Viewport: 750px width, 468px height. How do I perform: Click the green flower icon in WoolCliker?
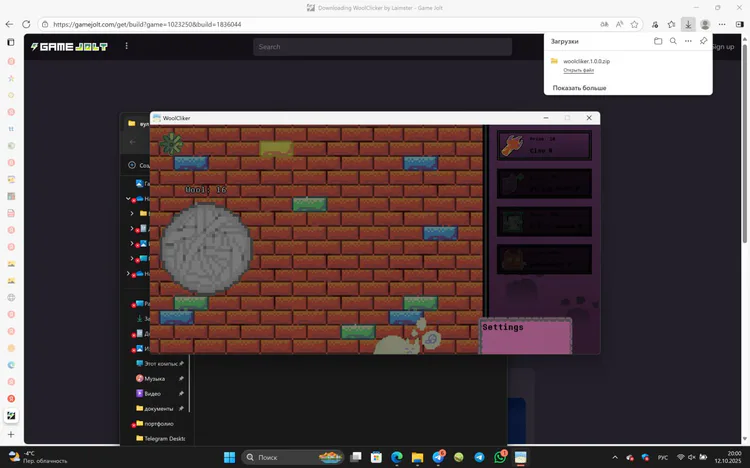[x=171, y=143]
